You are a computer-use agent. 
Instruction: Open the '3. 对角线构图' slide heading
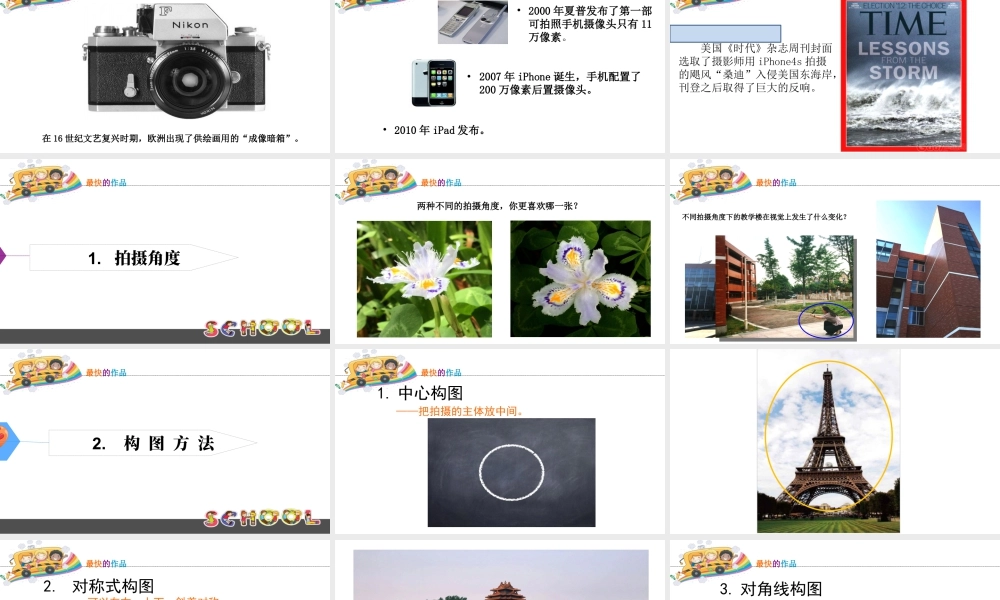771,589
